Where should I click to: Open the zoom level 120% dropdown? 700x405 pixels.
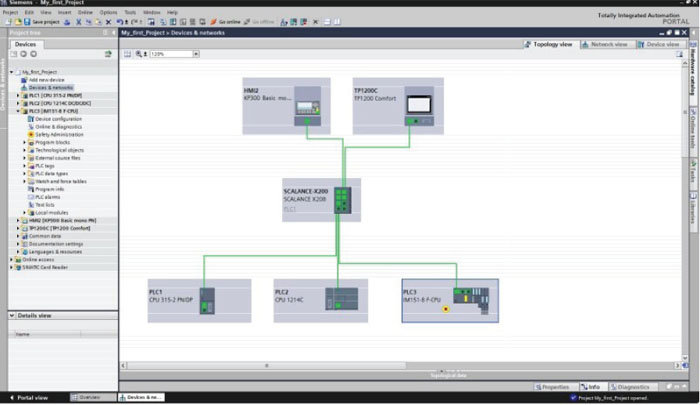[x=196, y=54]
